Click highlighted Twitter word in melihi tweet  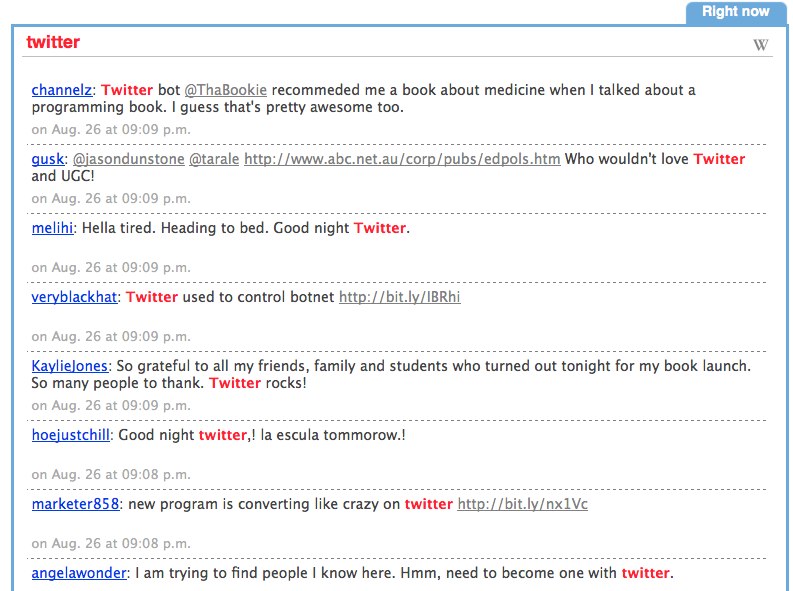380,228
